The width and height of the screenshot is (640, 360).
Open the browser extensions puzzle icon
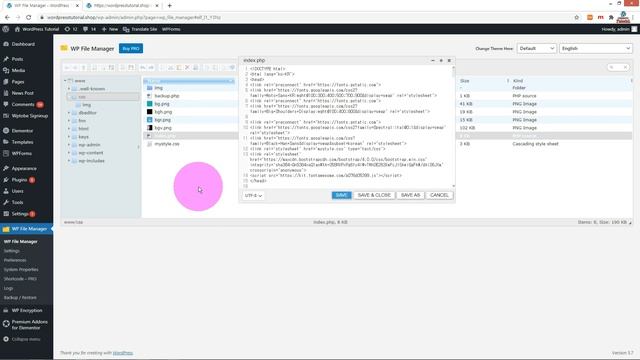click(x=611, y=18)
